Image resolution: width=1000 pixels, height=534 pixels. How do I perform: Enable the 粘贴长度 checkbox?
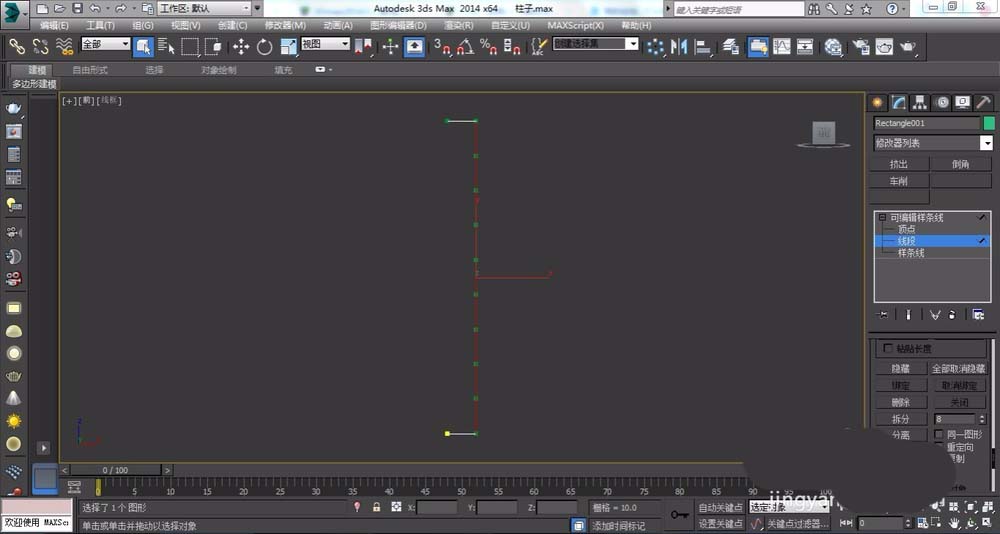pyautogui.click(x=887, y=348)
